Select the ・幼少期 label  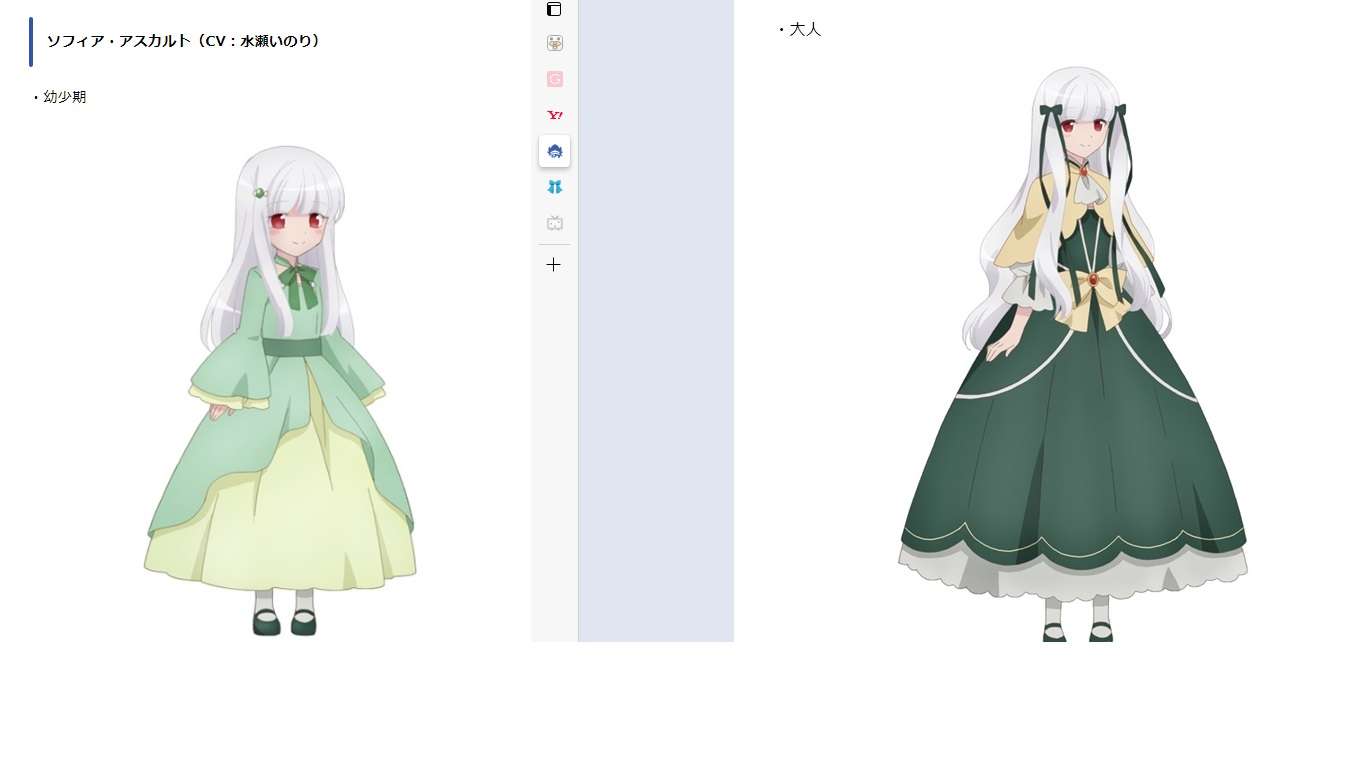click(60, 97)
